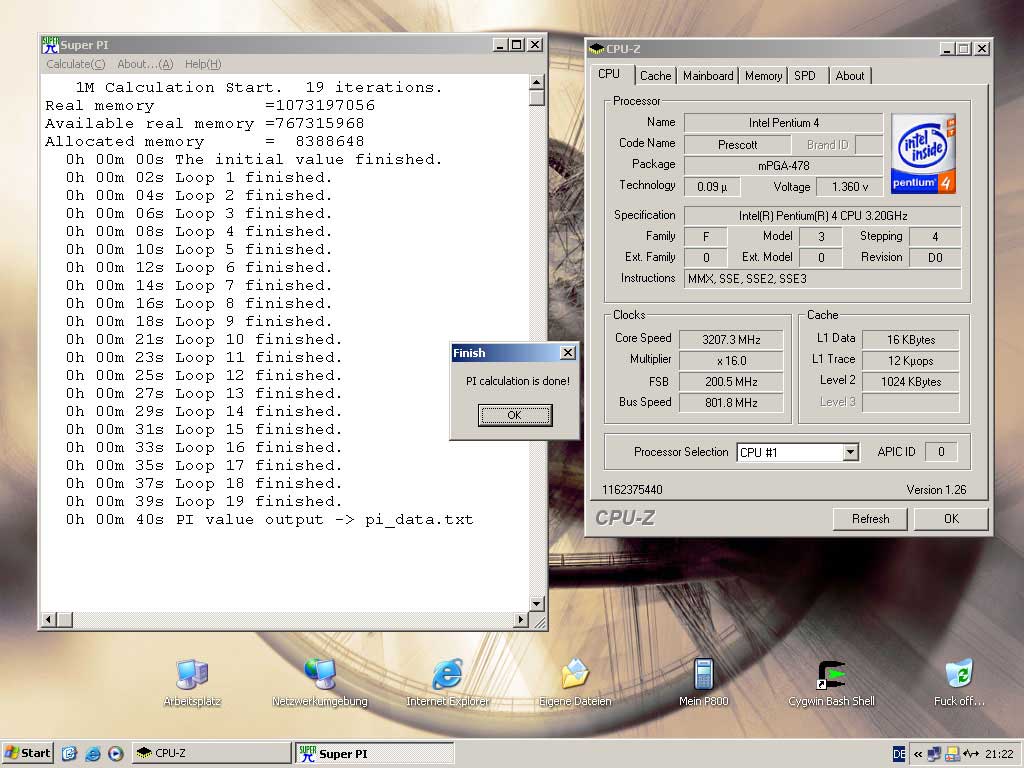Switch to the Mainboard tab
1024x768 pixels.
click(708, 76)
